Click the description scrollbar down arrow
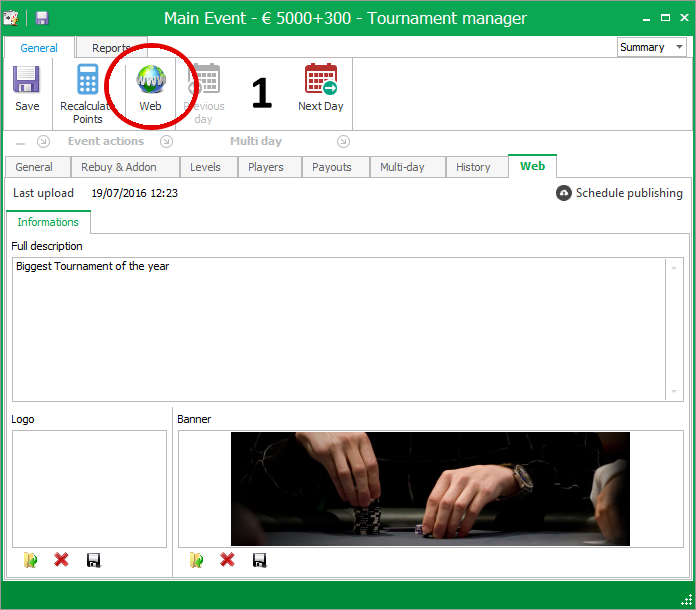This screenshot has width=696, height=610. pyautogui.click(x=674, y=392)
